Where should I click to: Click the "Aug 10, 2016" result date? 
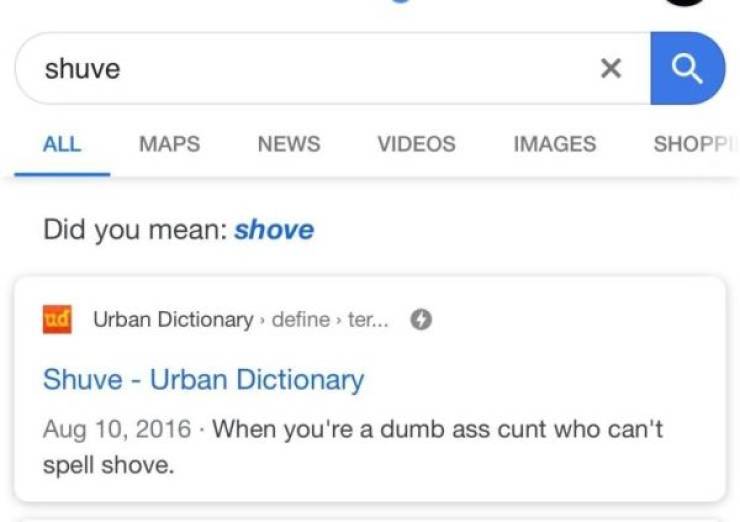coord(117,430)
